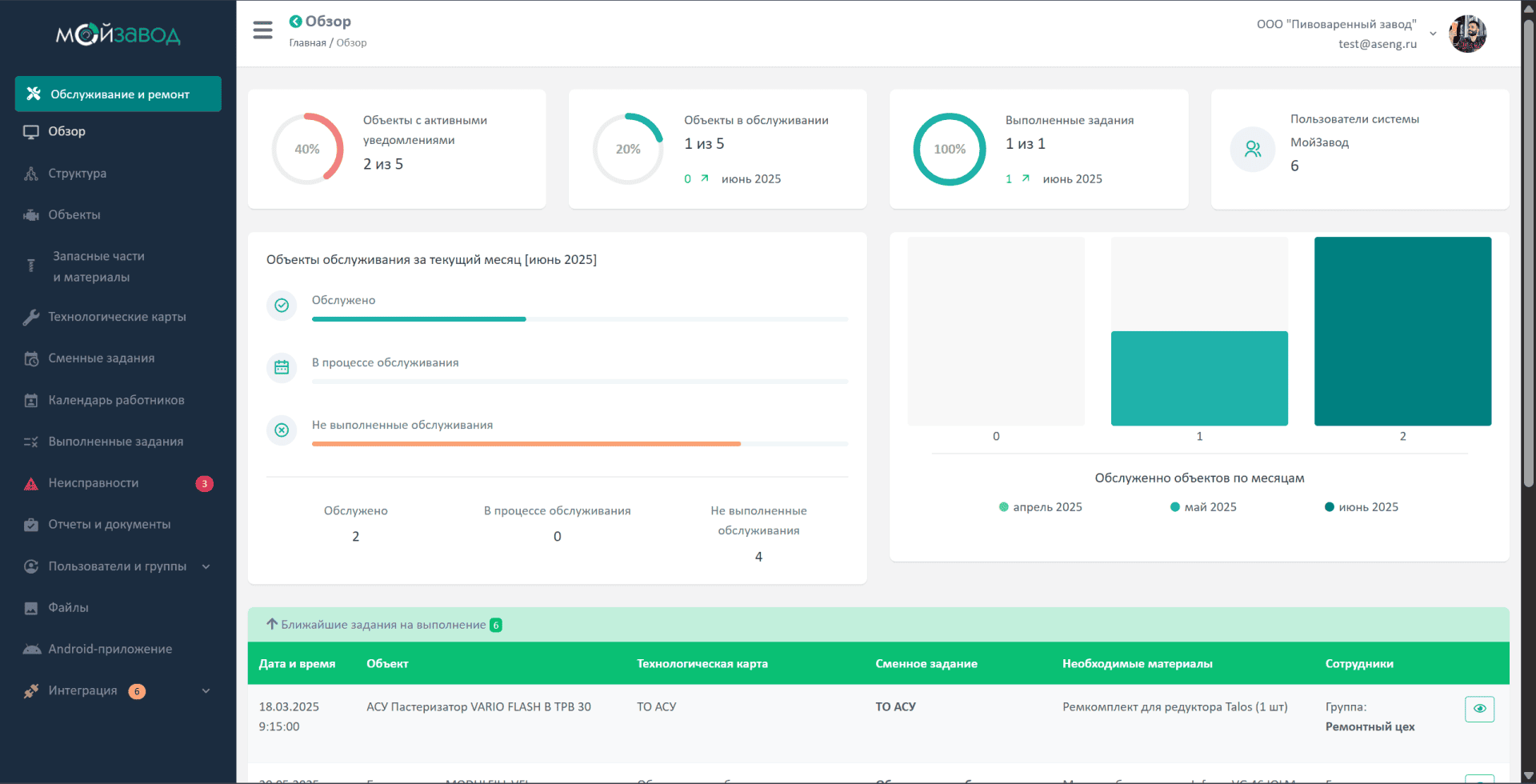This screenshot has width=1536, height=784.
Task: Toggle май 2025 legend series
Action: point(1203,507)
